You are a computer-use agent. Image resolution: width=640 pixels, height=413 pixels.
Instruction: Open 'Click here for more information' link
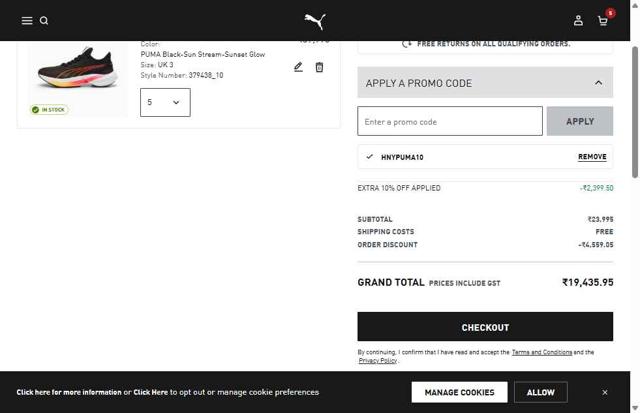click(69, 392)
